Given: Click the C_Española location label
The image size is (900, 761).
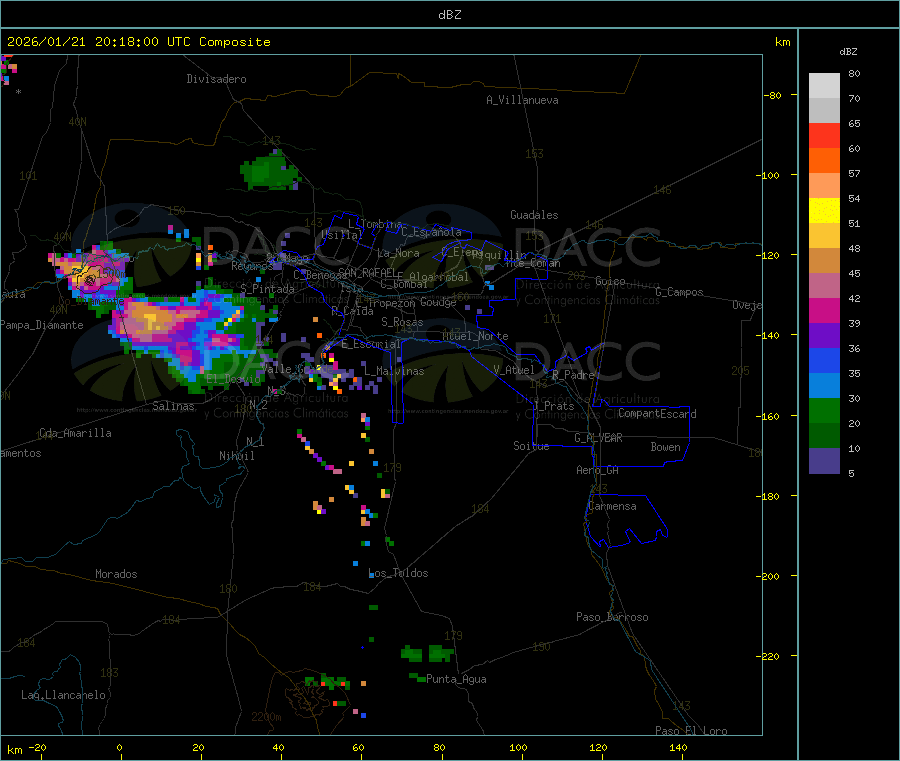Looking at the screenshot, I should 432,232.
